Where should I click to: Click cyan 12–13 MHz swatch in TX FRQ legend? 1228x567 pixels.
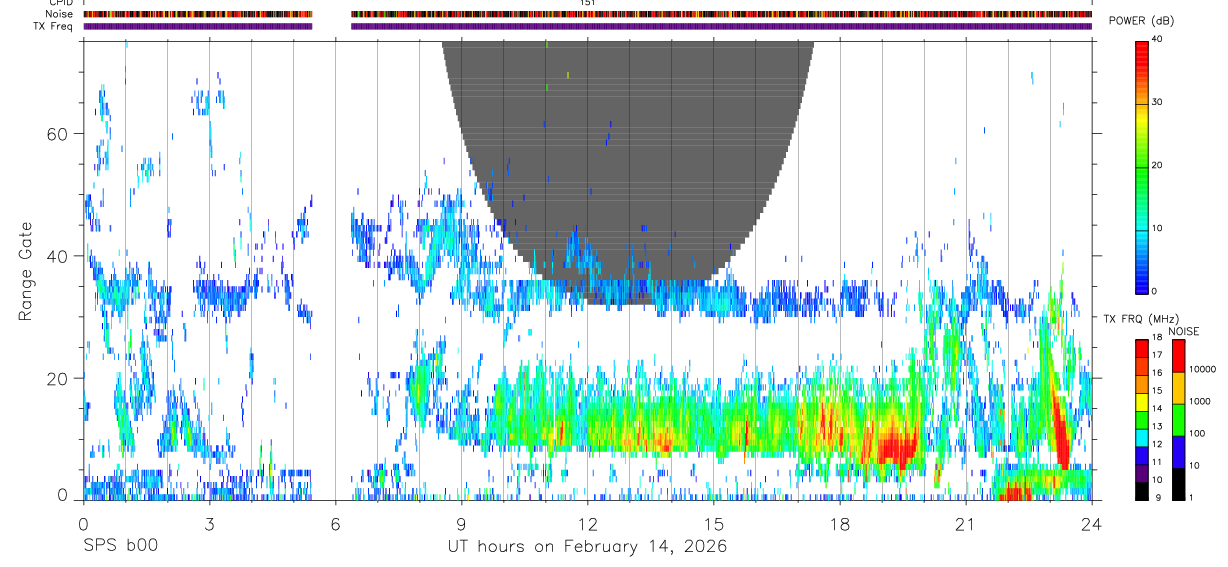click(1141, 437)
